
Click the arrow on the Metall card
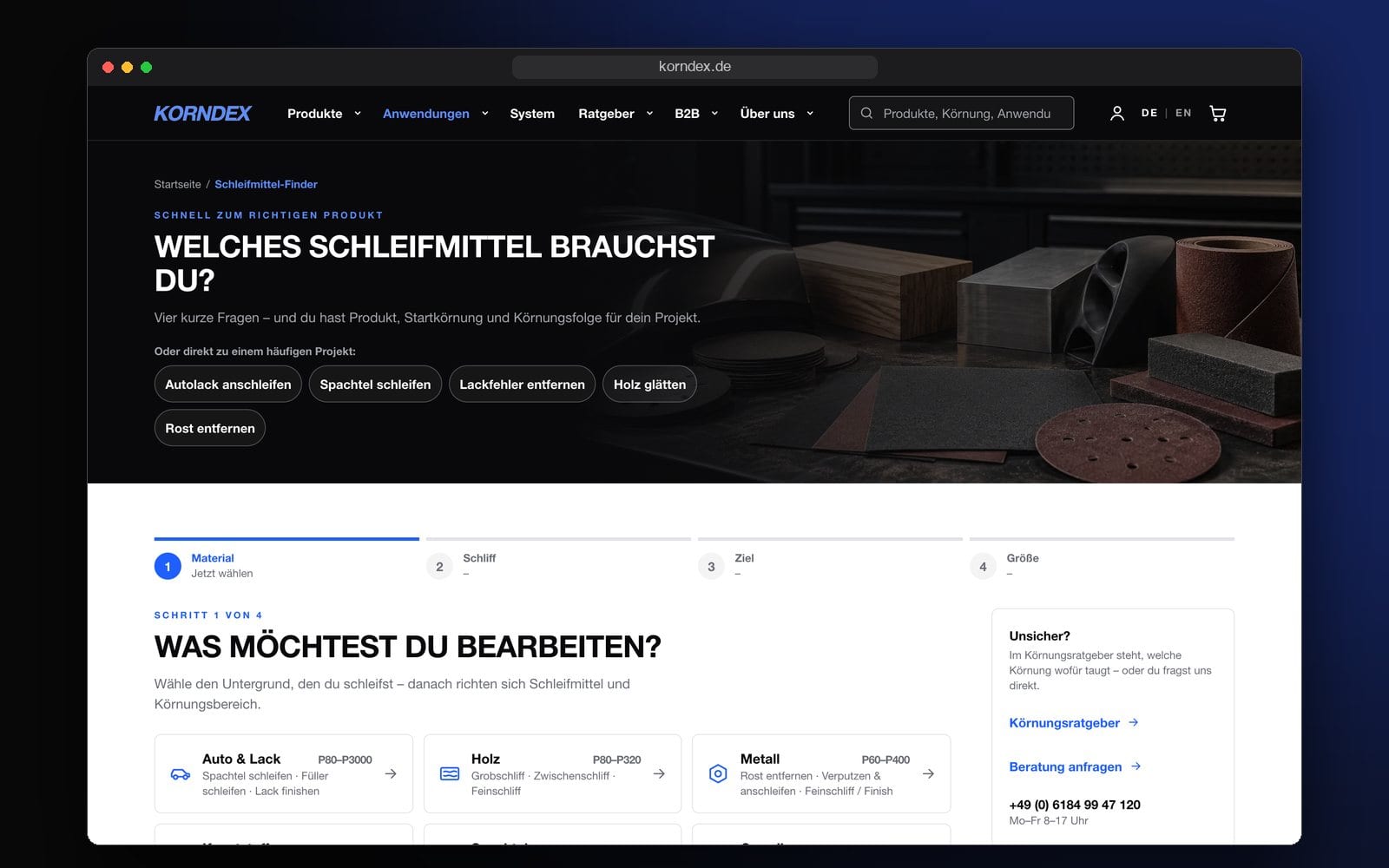pos(928,774)
